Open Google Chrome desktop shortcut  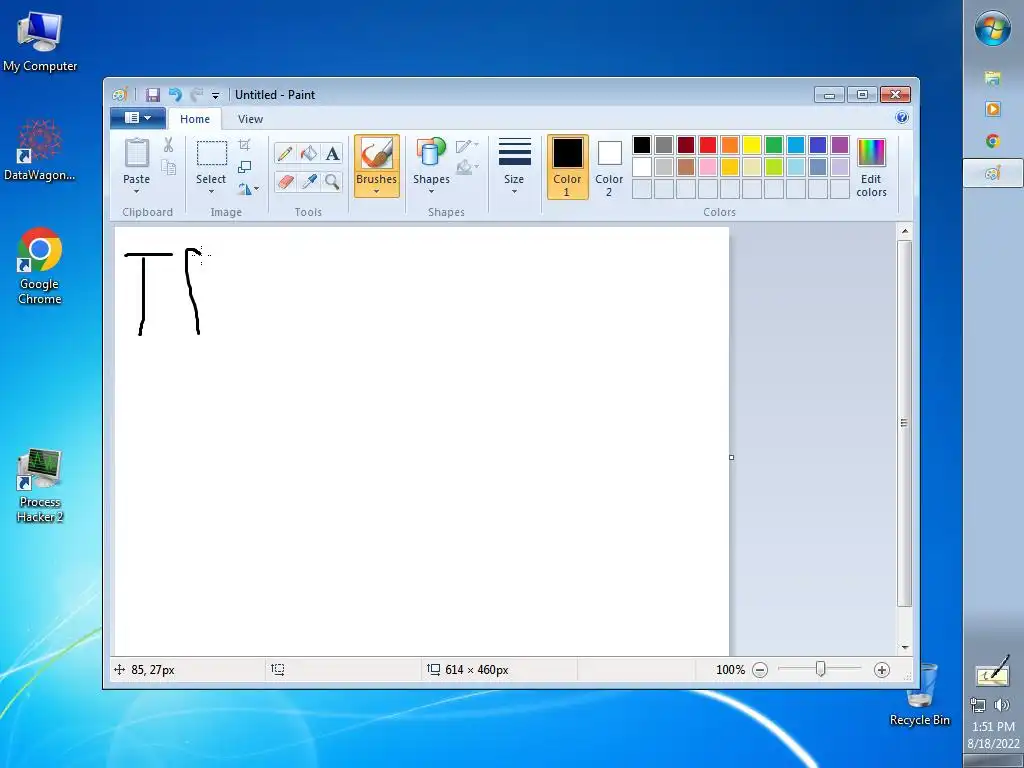point(40,266)
